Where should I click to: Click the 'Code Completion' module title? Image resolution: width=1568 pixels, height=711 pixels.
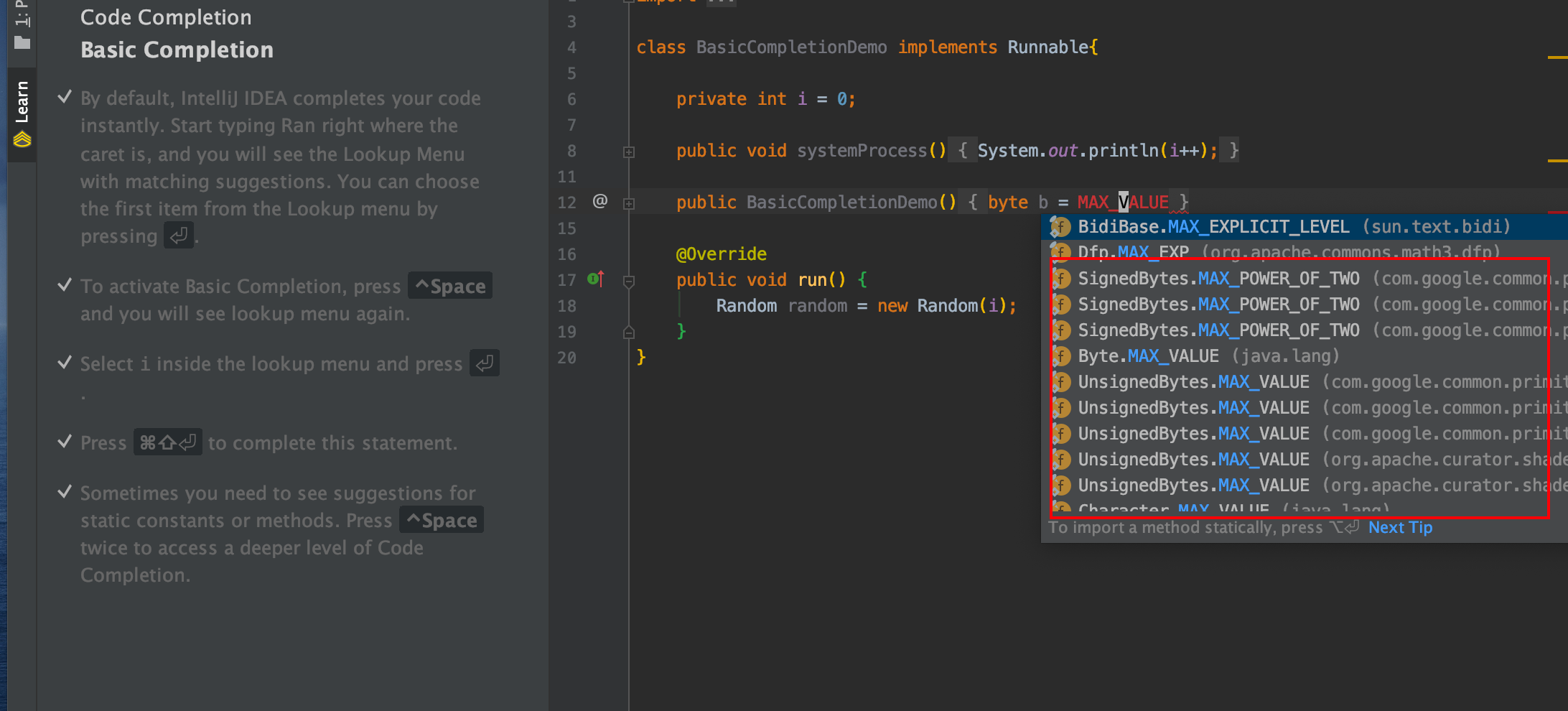(x=166, y=17)
